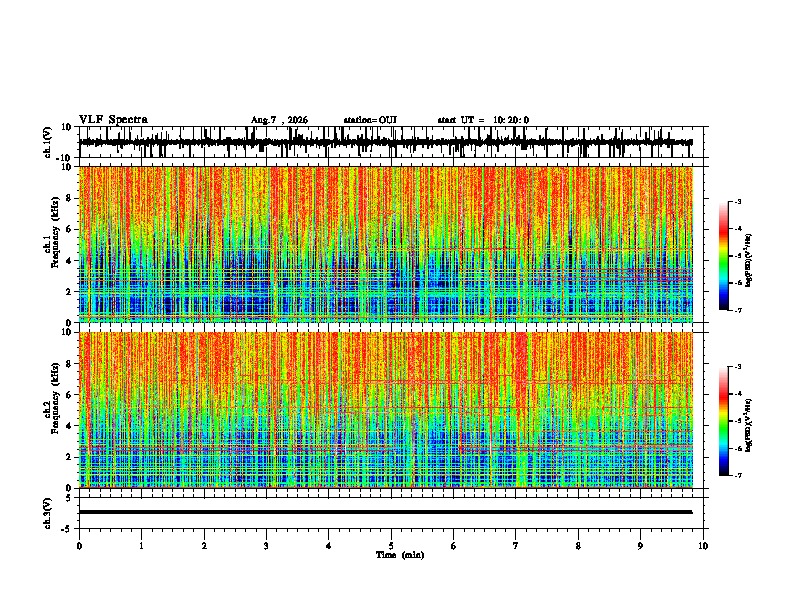The width and height of the screenshot is (792, 612).
Task: Click the color scale bar beside ch.1 spectrogram
Action: pos(723,256)
